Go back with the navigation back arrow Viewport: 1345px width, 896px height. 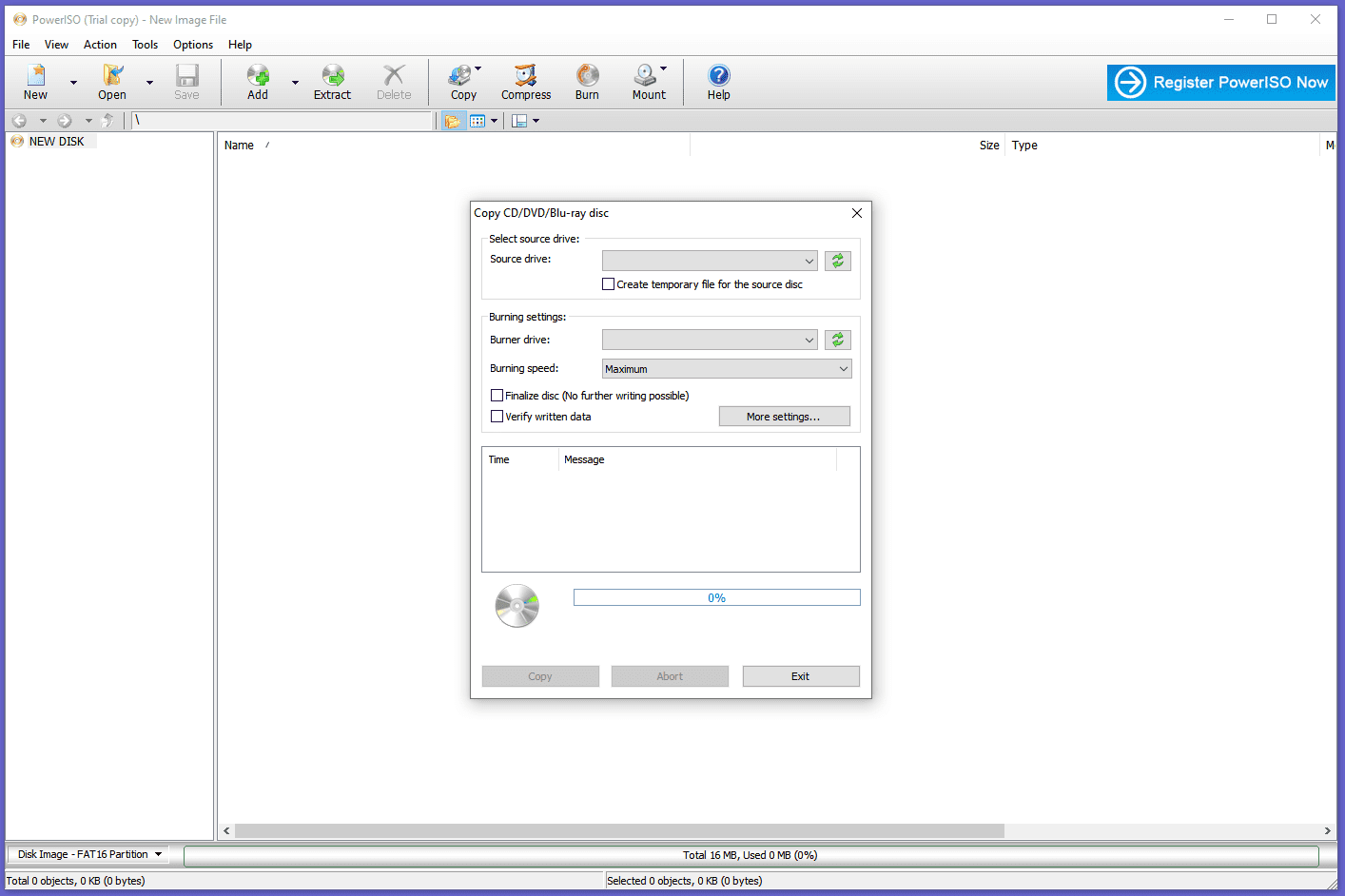tap(19, 121)
